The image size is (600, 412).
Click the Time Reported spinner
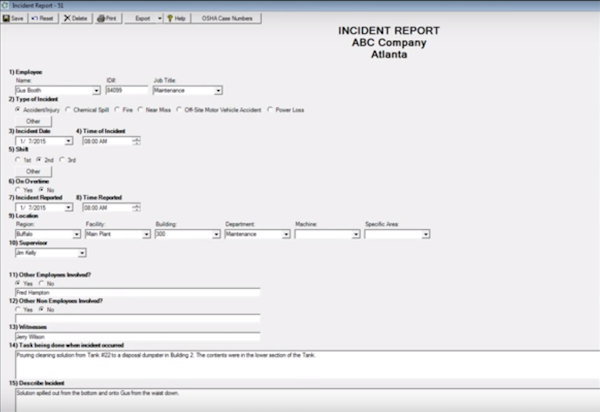click(136, 207)
